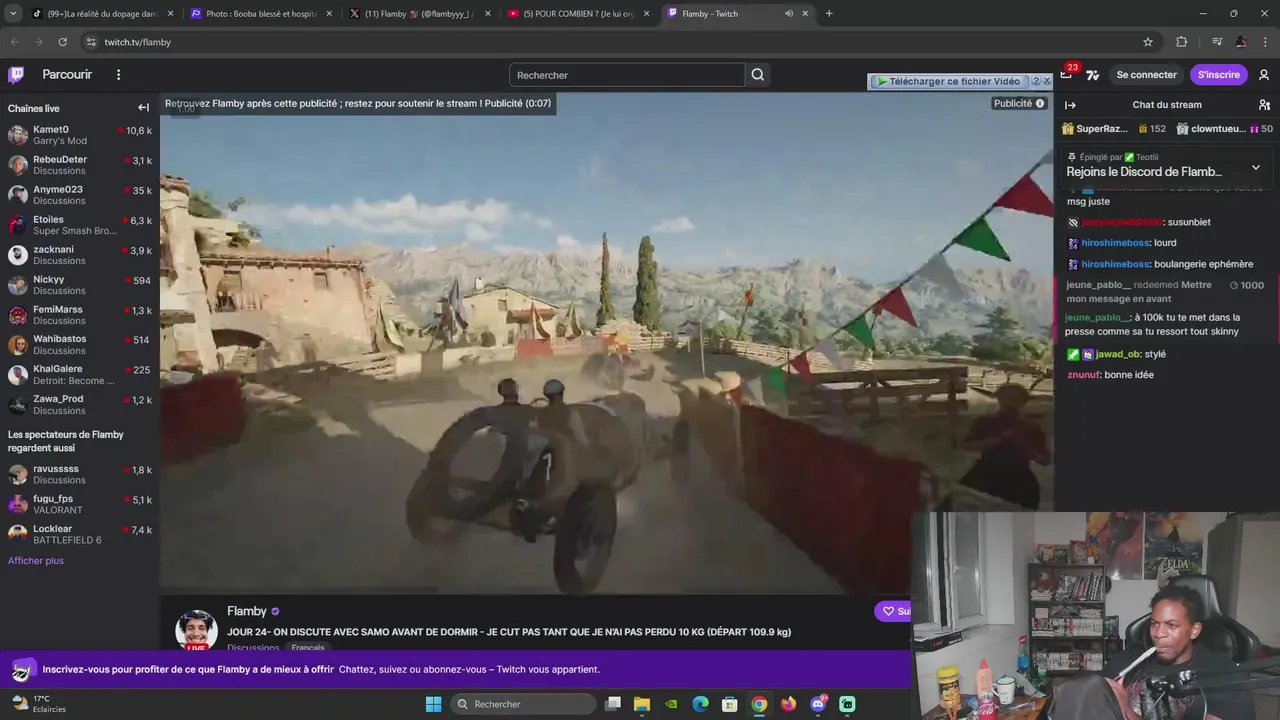Open Zawa_Prod channel in sidebar
Viewport: 1280px width, 720px height.
click(80, 404)
